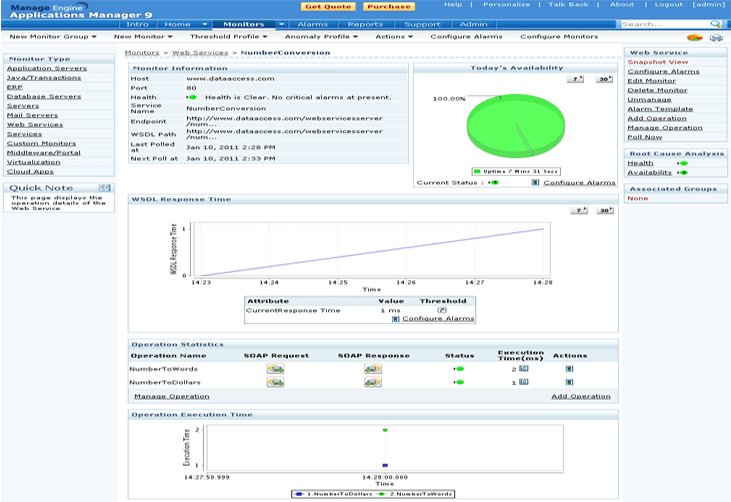731x502 pixels.
Task: Click CurrentResponse Time threshold icon
Action: (x=442, y=310)
